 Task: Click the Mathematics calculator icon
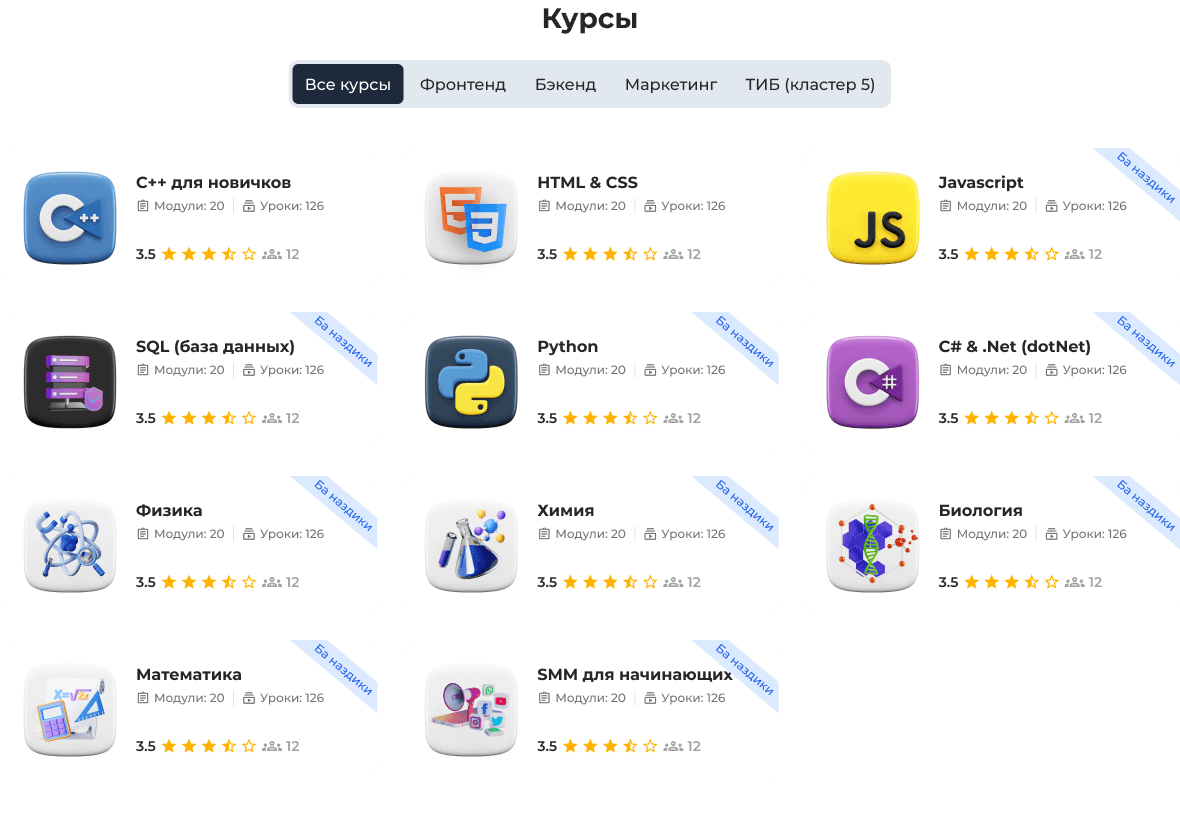(70, 710)
